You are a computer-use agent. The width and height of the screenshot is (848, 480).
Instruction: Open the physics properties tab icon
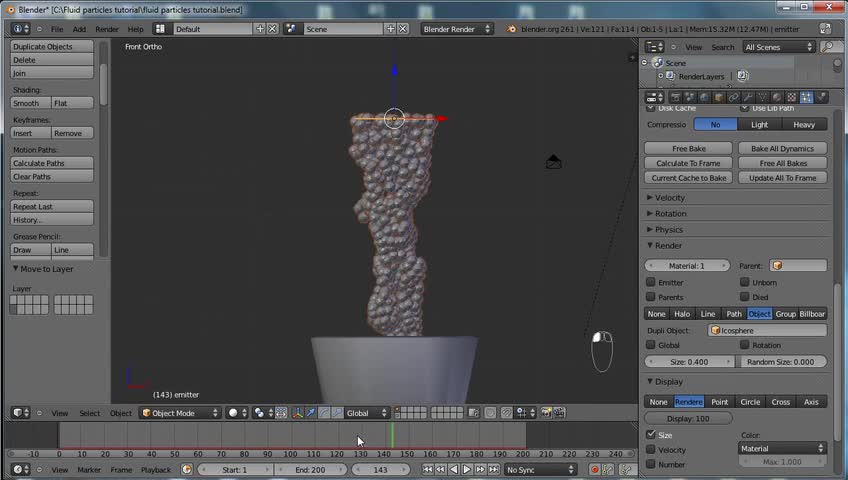821,97
